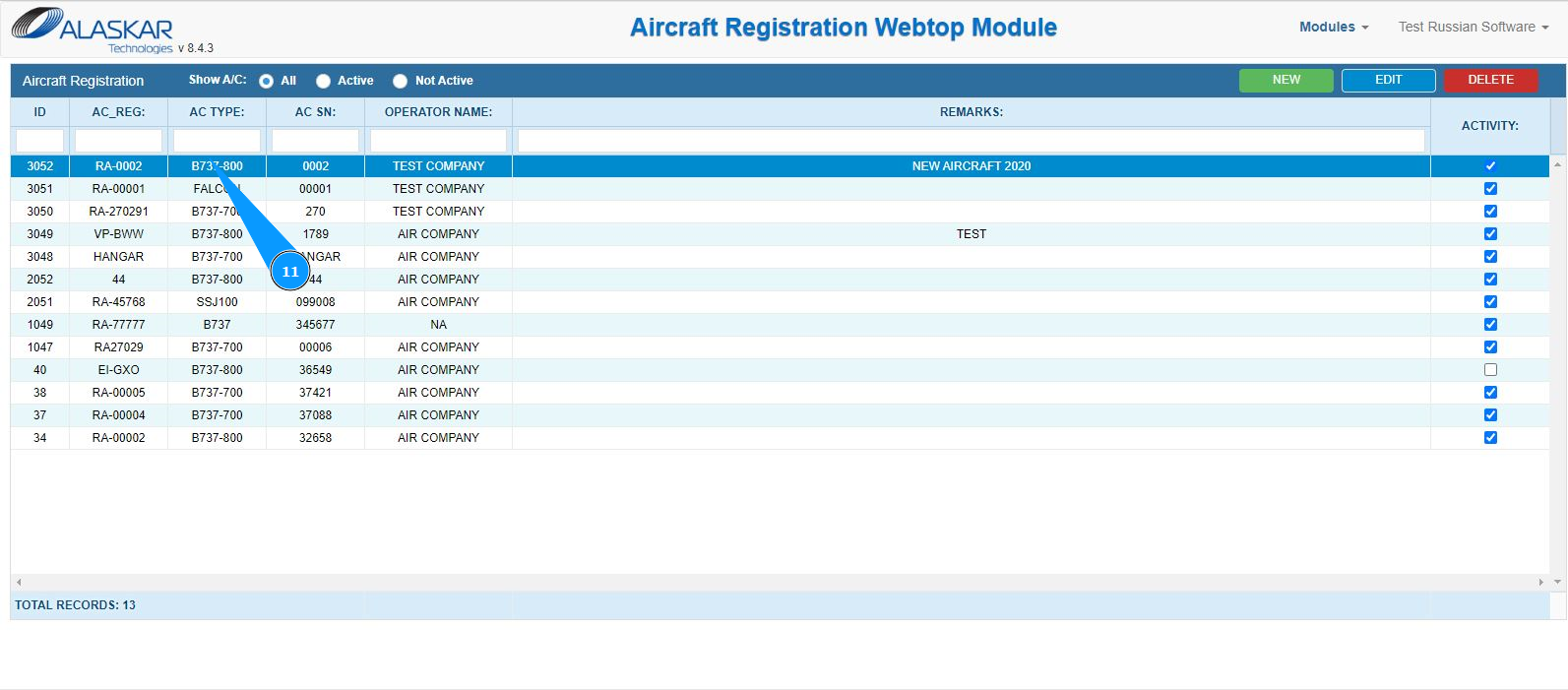
Task: Click the blue step 11 marker
Action: [x=289, y=272]
